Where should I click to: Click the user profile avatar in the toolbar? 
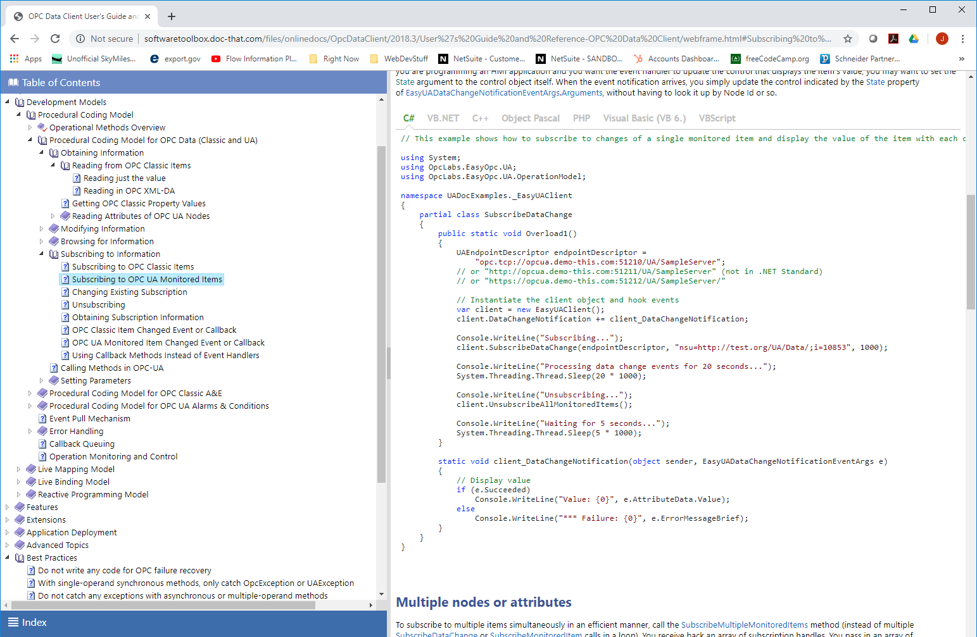(x=941, y=39)
